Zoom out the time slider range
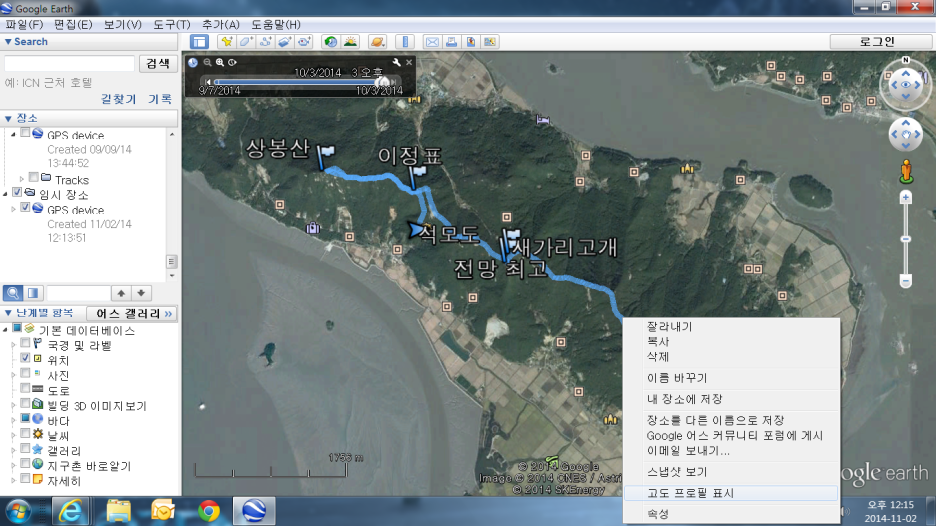This screenshot has width=936, height=526. (x=207, y=62)
